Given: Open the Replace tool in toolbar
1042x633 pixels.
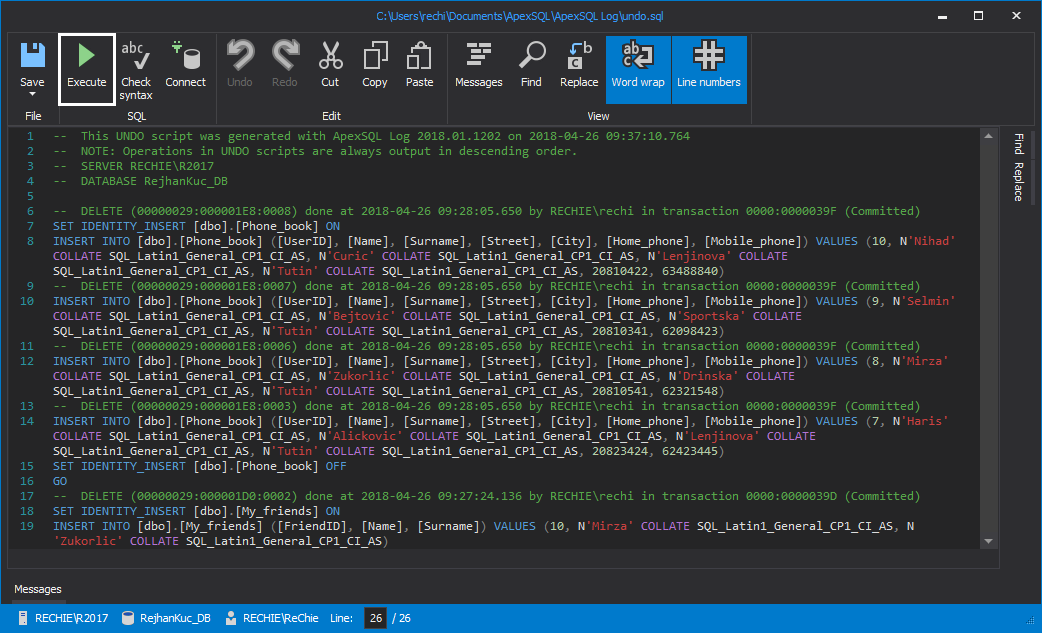Looking at the screenshot, I should [x=579, y=58].
